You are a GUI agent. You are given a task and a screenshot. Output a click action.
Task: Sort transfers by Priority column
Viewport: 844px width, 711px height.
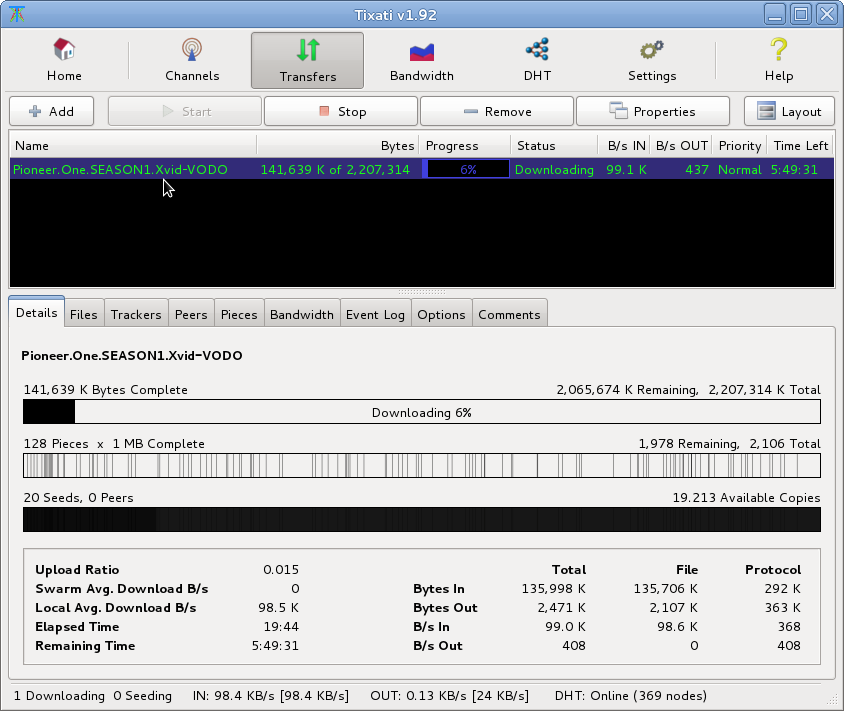click(x=740, y=145)
